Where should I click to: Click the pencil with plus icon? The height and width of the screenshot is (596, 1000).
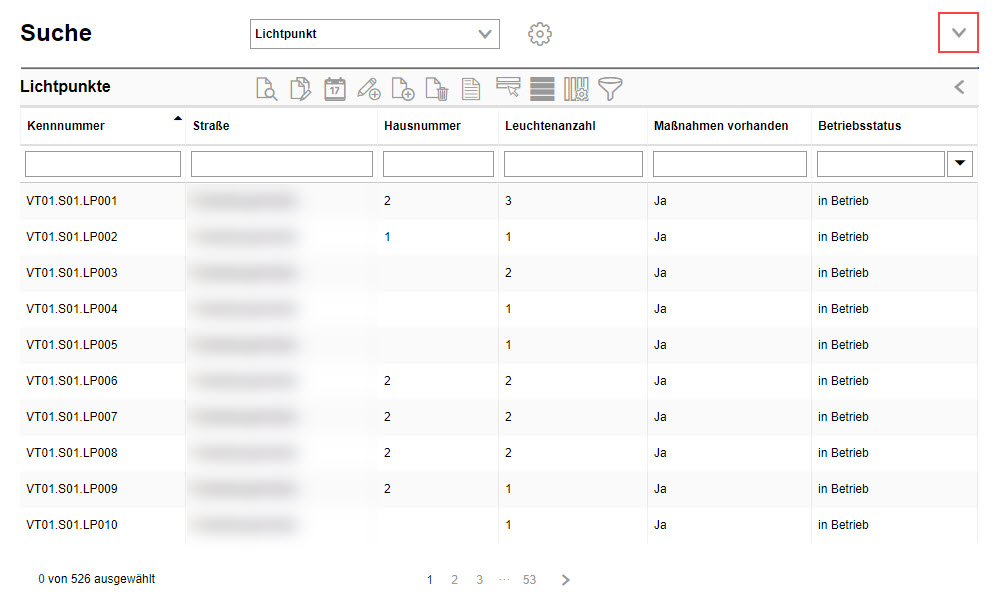(x=369, y=88)
